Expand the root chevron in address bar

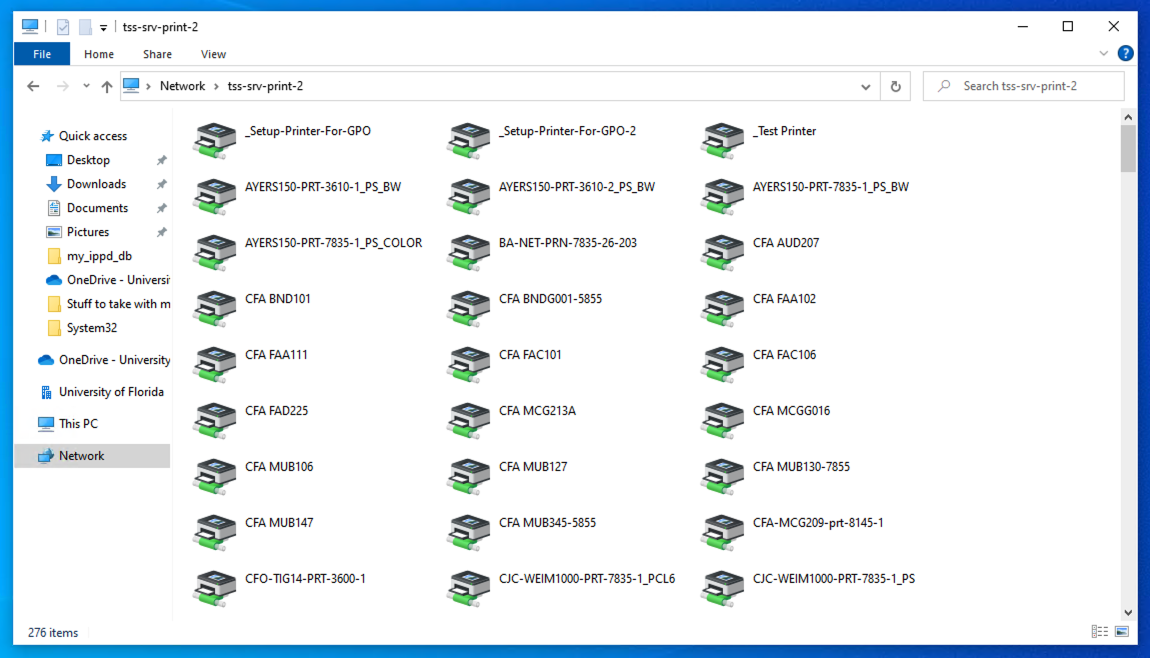148,87
